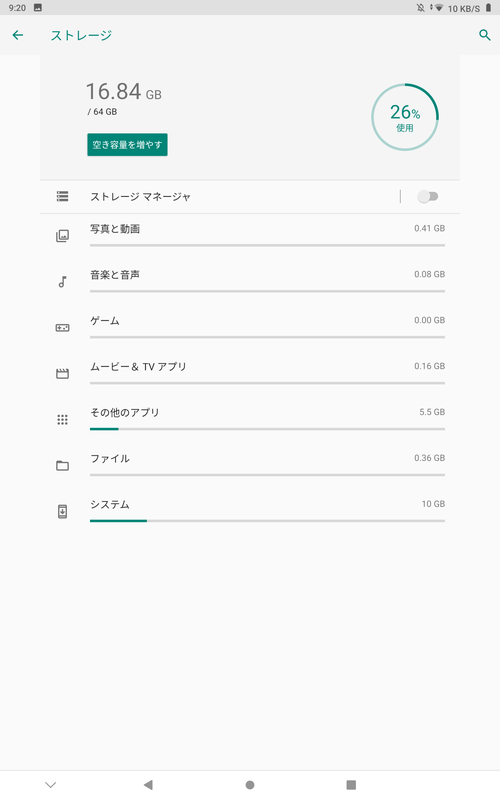Click the game controller icon

point(62,328)
